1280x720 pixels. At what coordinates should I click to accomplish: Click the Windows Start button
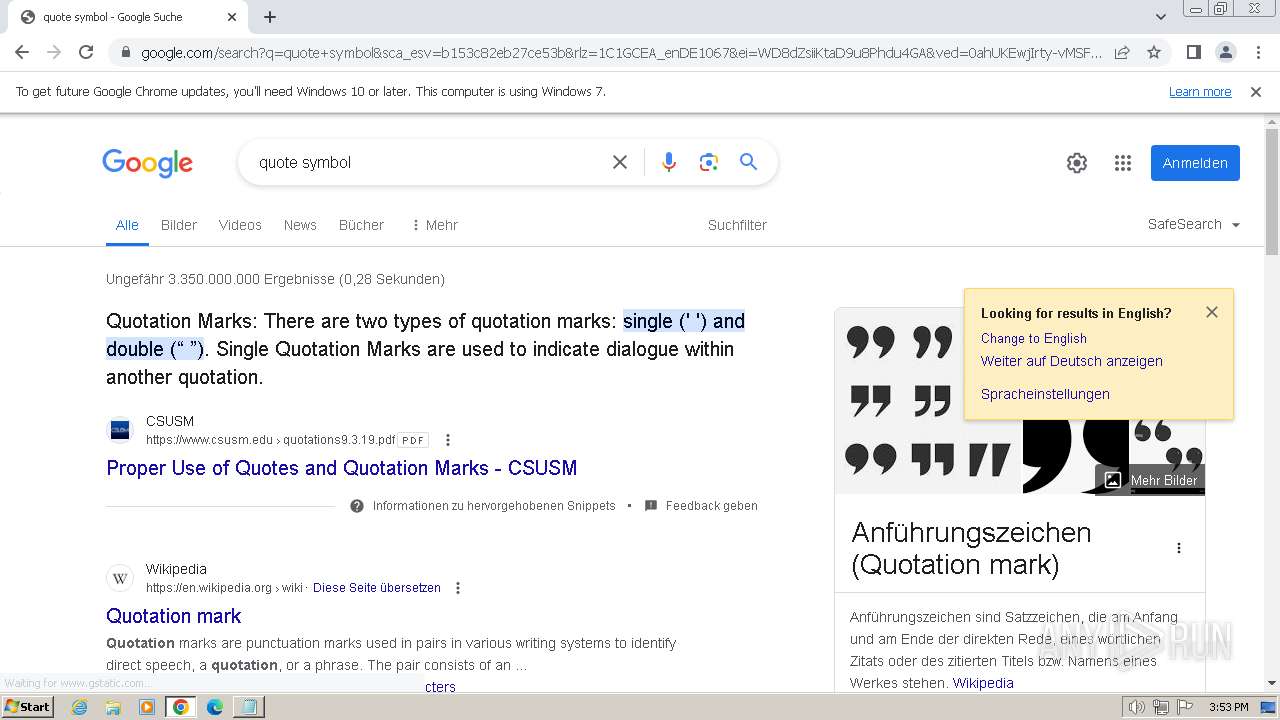point(28,707)
